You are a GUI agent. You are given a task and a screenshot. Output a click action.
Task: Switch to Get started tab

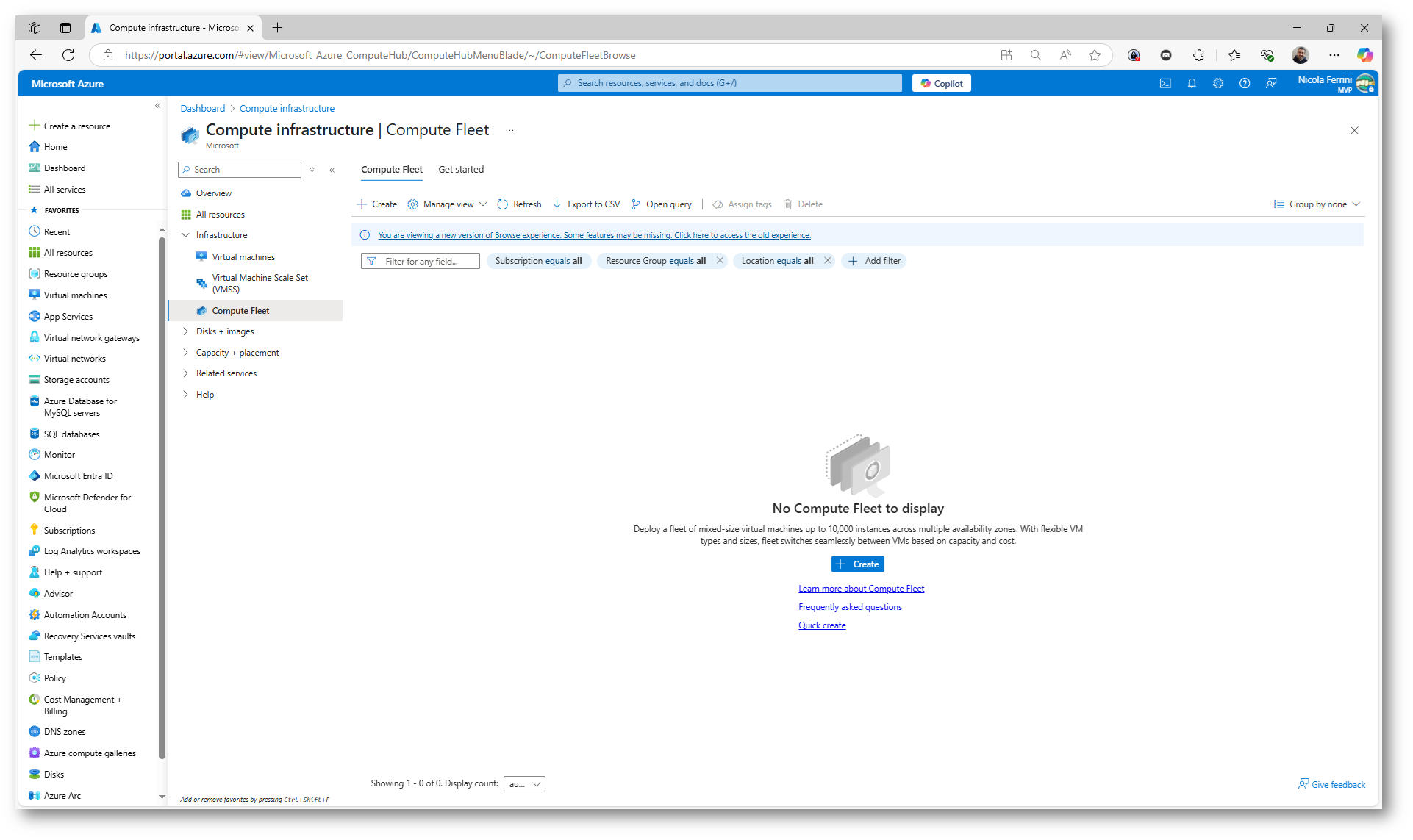click(461, 170)
